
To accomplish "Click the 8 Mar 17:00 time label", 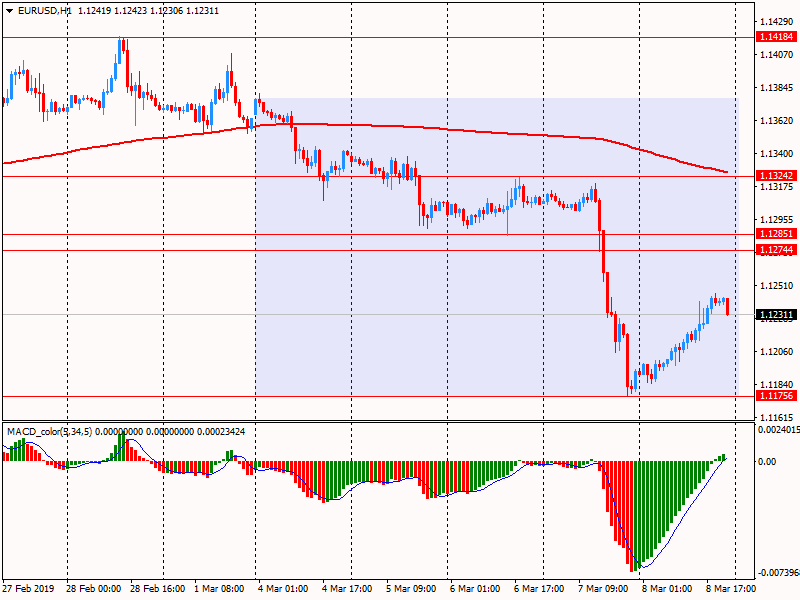I will (731, 589).
